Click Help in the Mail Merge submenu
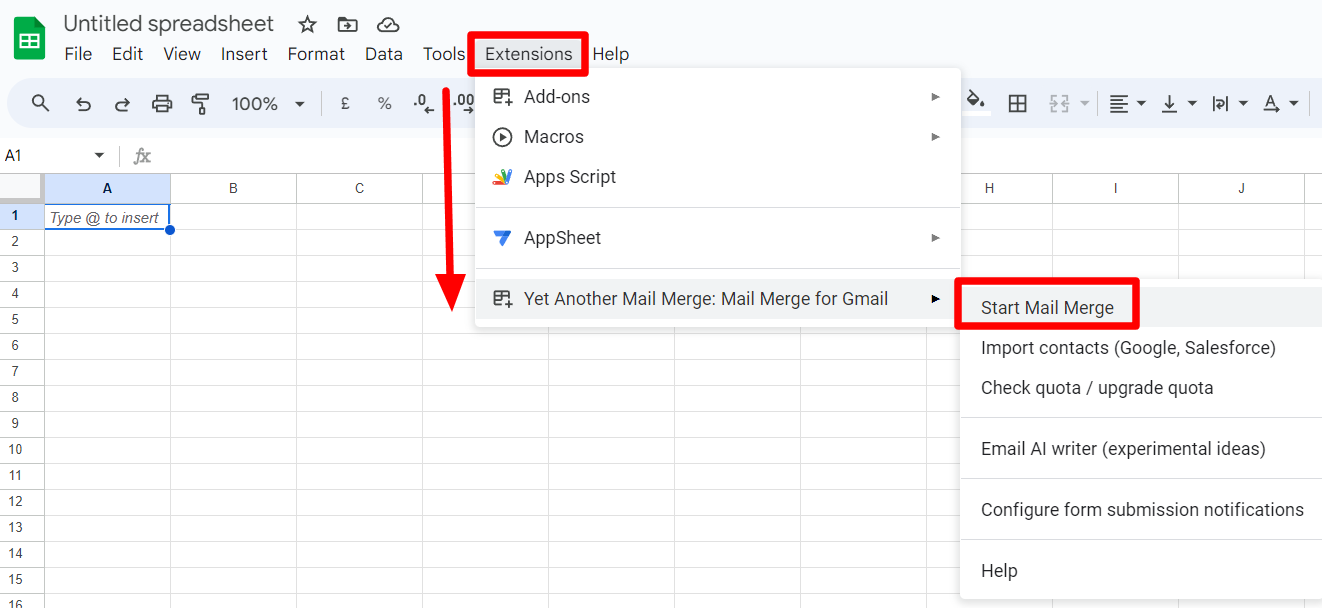 [x=1141, y=571]
